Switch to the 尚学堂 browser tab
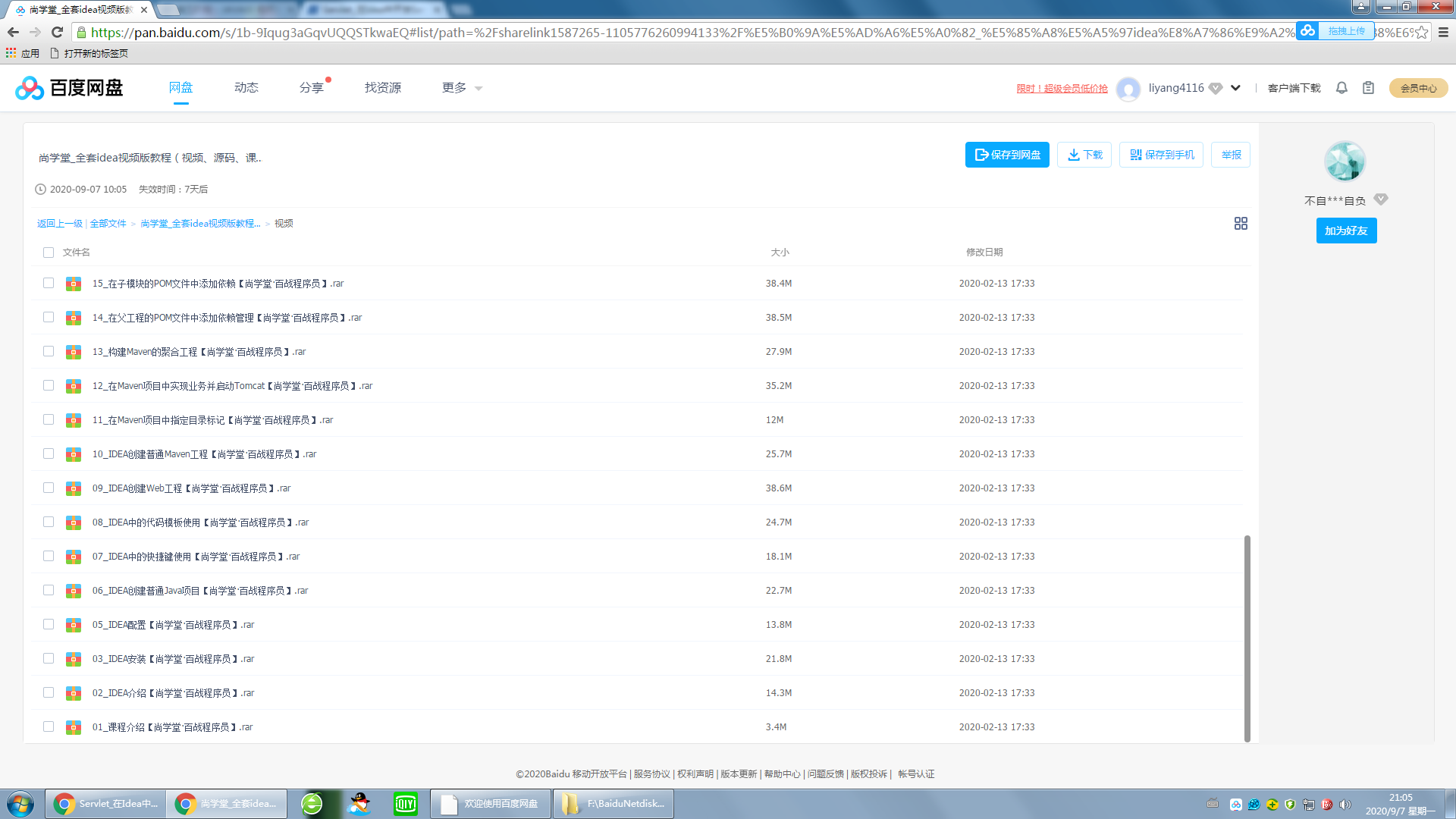Screen dimensions: 1456x819 tap(80, 10)
